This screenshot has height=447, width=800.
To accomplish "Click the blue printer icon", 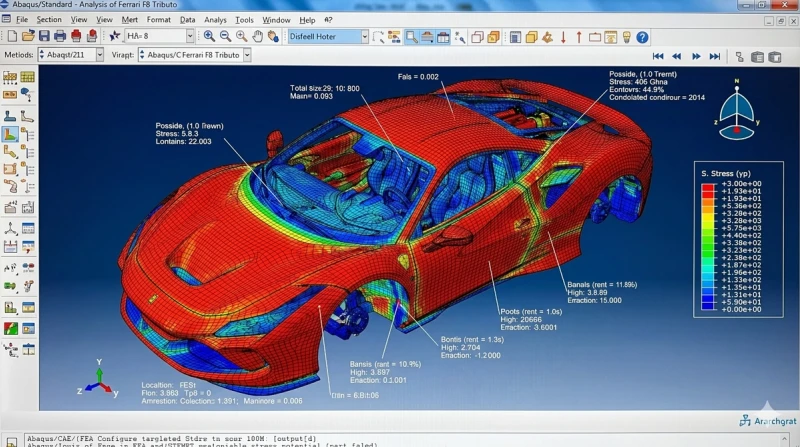I will tap(60, 36).
